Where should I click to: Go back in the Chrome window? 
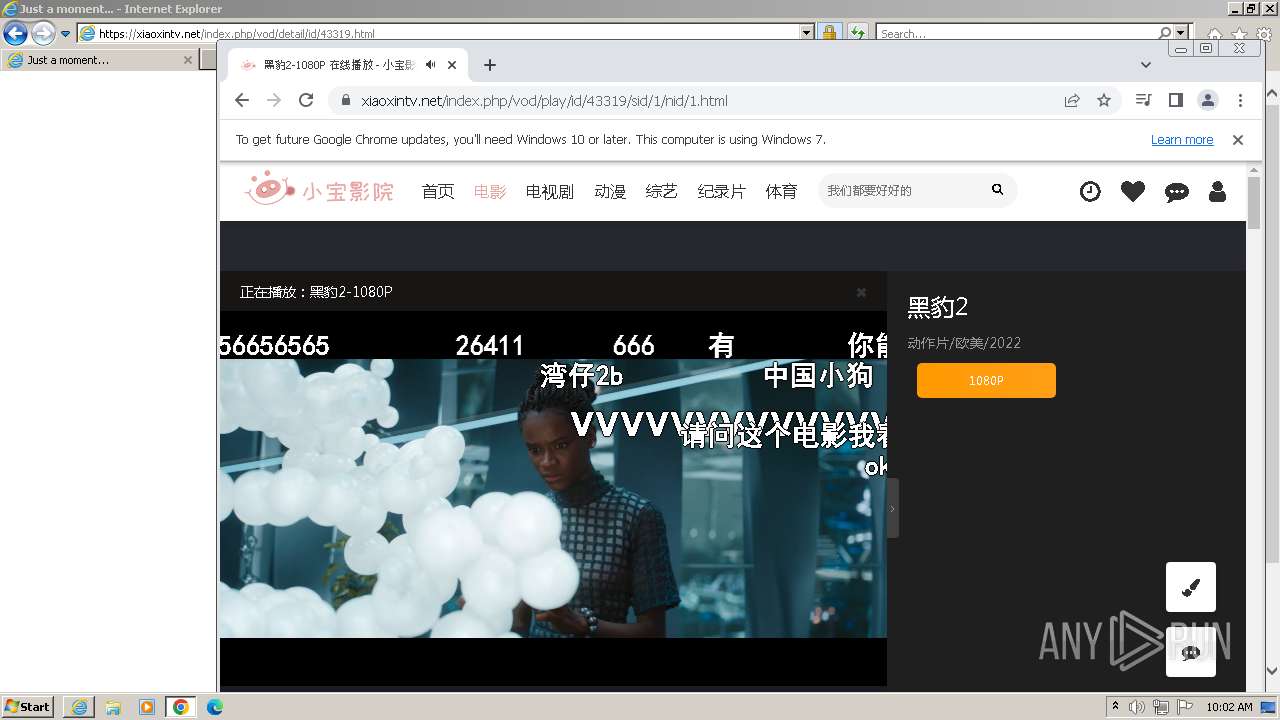242,100
